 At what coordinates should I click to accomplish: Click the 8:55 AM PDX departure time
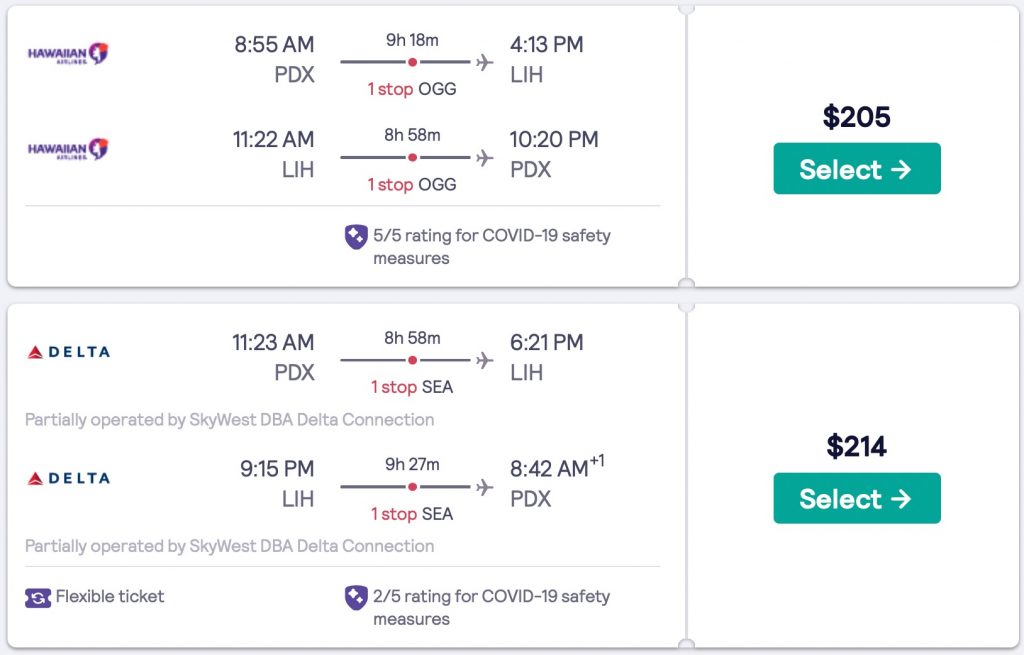click(274, 45)
